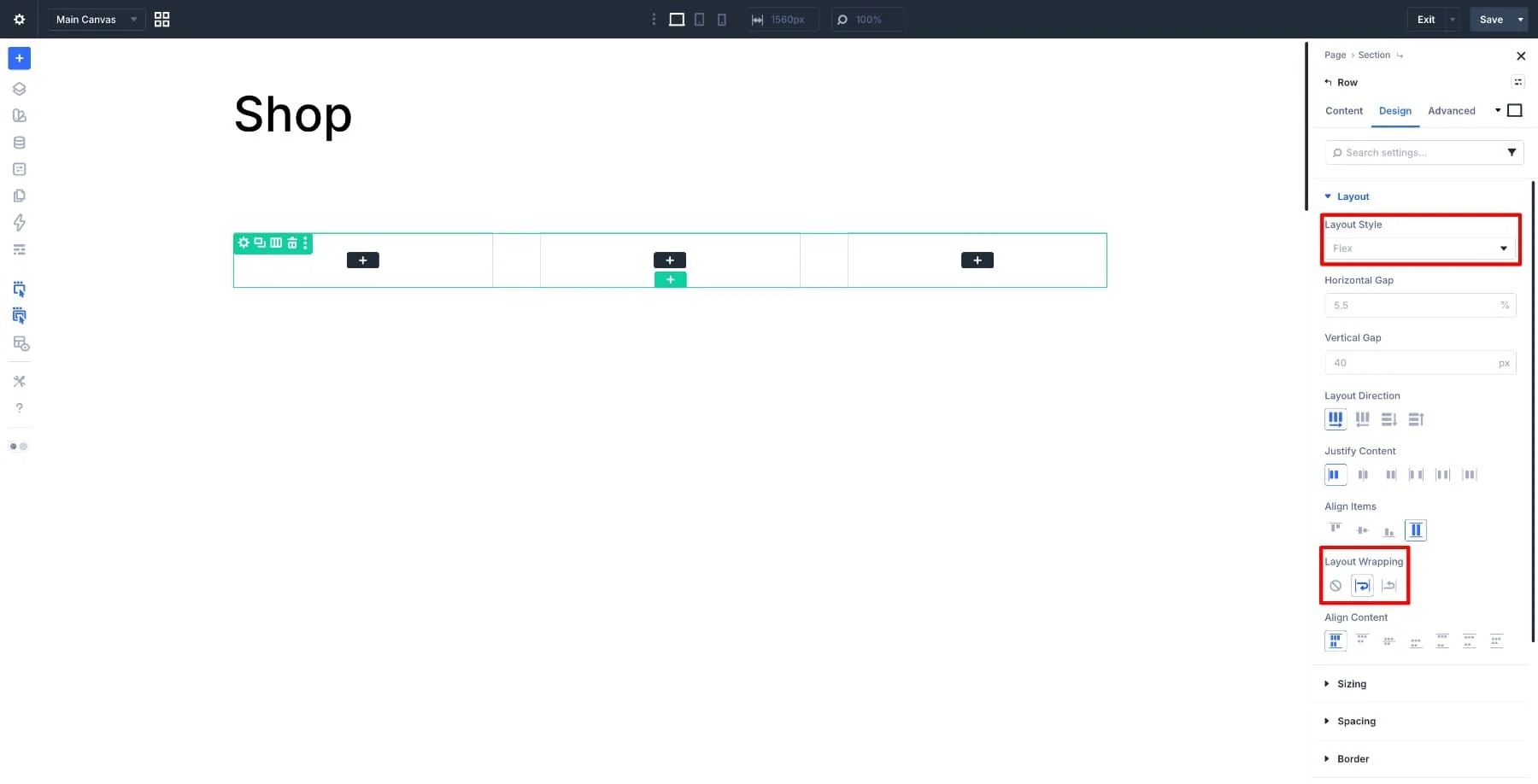Set Align Items to center
The width and height of the screenshot is (1538, 784).
point(1363,530)
